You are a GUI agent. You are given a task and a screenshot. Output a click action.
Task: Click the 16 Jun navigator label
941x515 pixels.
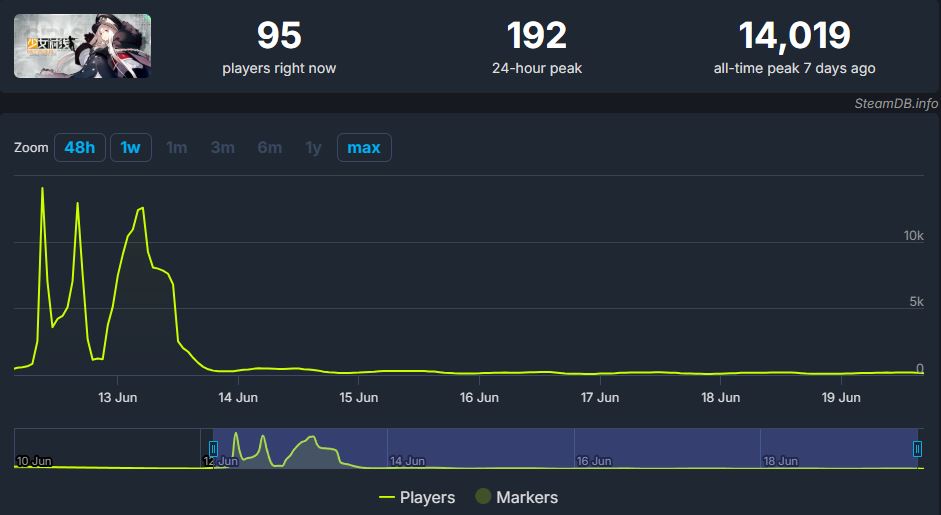(x=594, y=461)
